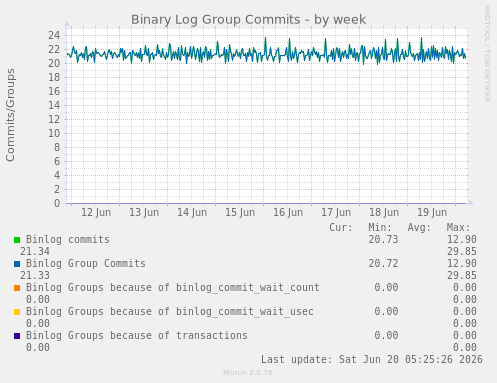Viewport: 497px width, 383px height.
Task: Click the blue Binlog Group Commits legend swatch
Action: point(17,264)
